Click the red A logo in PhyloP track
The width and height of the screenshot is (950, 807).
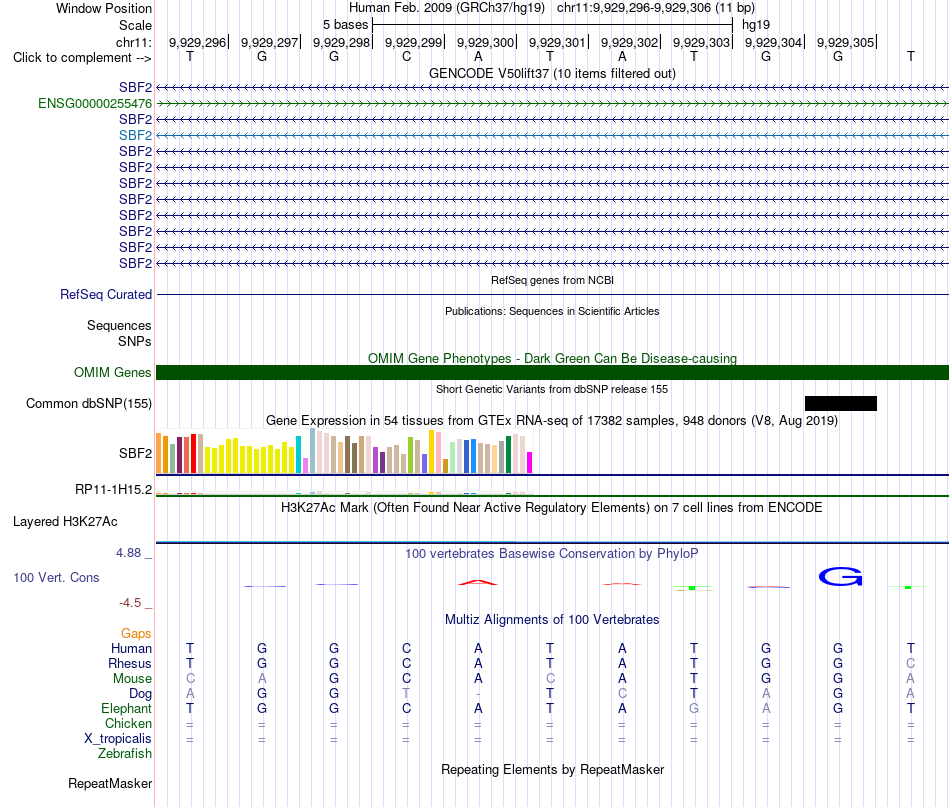tap(478, 582)
